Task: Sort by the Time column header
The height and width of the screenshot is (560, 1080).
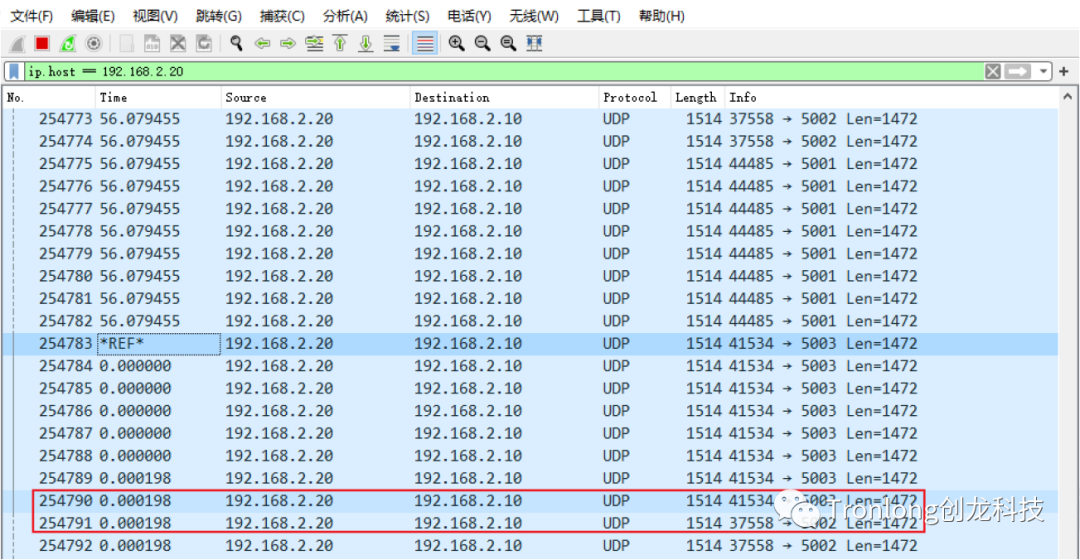Action: click(158, 98)
